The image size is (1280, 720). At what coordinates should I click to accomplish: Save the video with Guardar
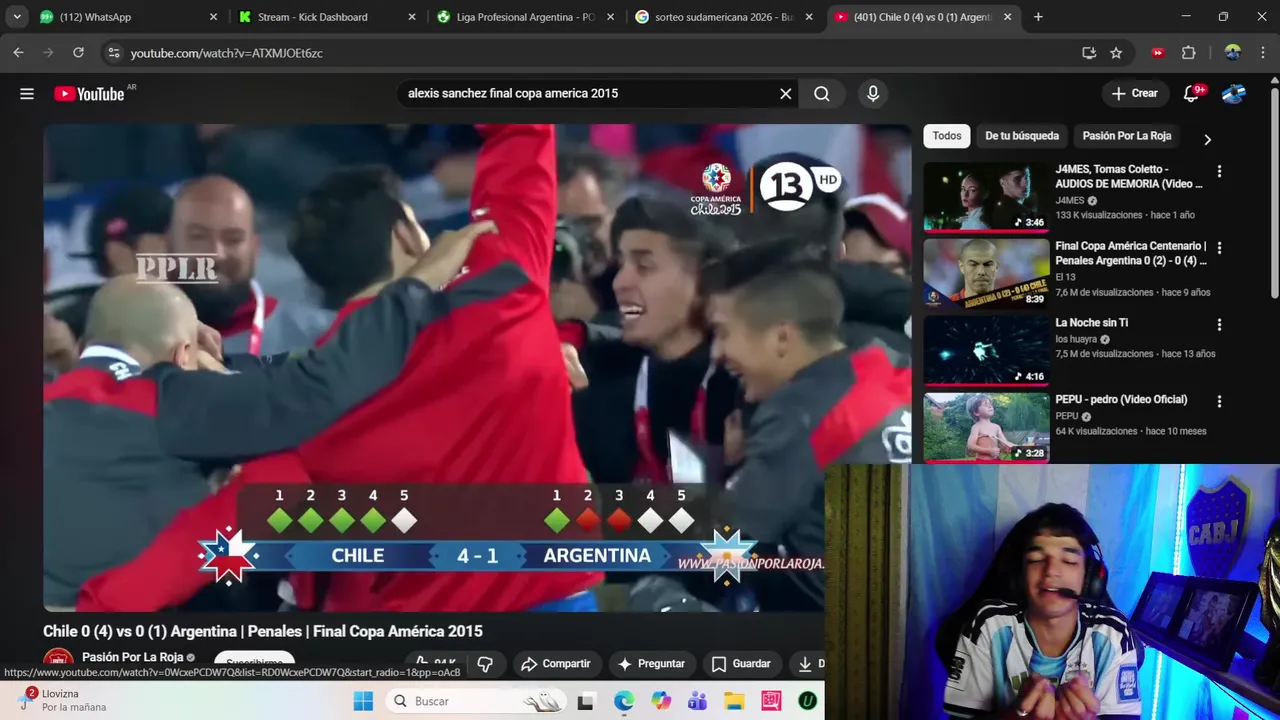pos(741,663)
